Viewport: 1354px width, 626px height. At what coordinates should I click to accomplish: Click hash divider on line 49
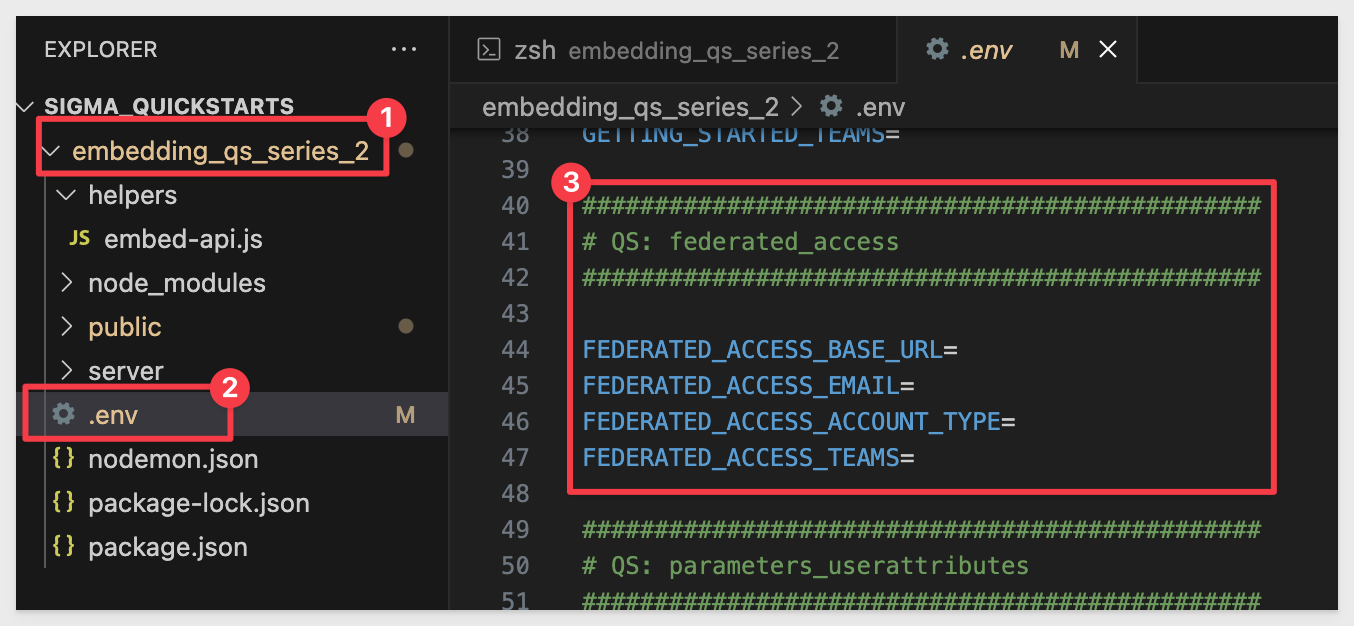point(922,530)
